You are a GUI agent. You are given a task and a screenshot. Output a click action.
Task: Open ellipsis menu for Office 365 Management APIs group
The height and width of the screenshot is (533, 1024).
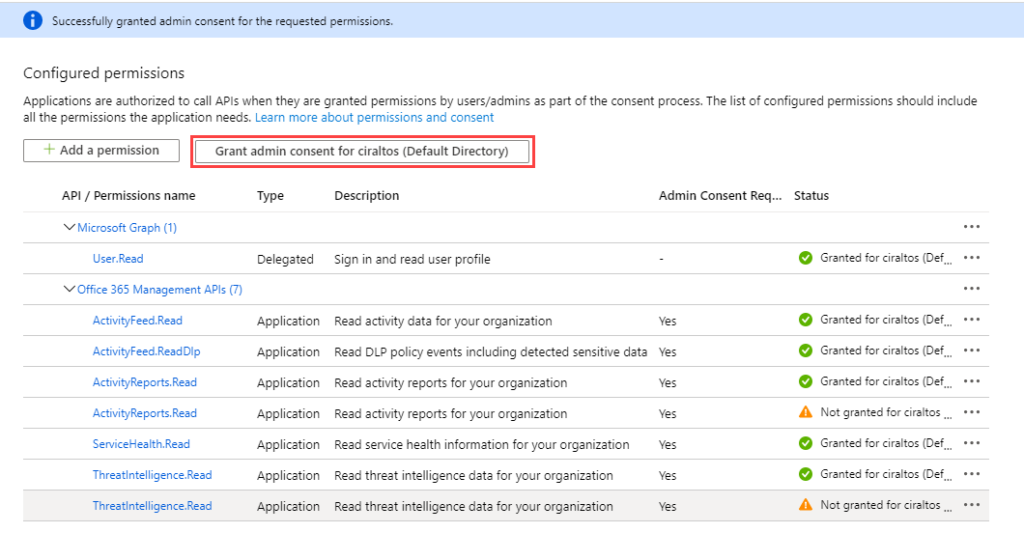click(x=972, y=288)
